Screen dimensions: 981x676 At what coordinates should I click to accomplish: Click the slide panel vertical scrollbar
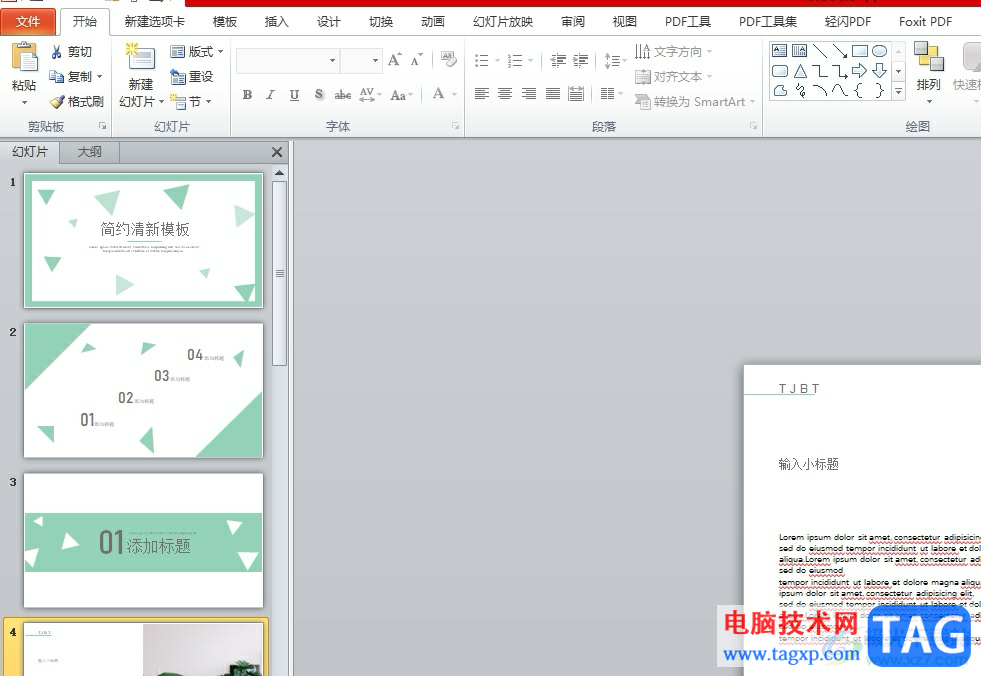[x=280, y=272]
